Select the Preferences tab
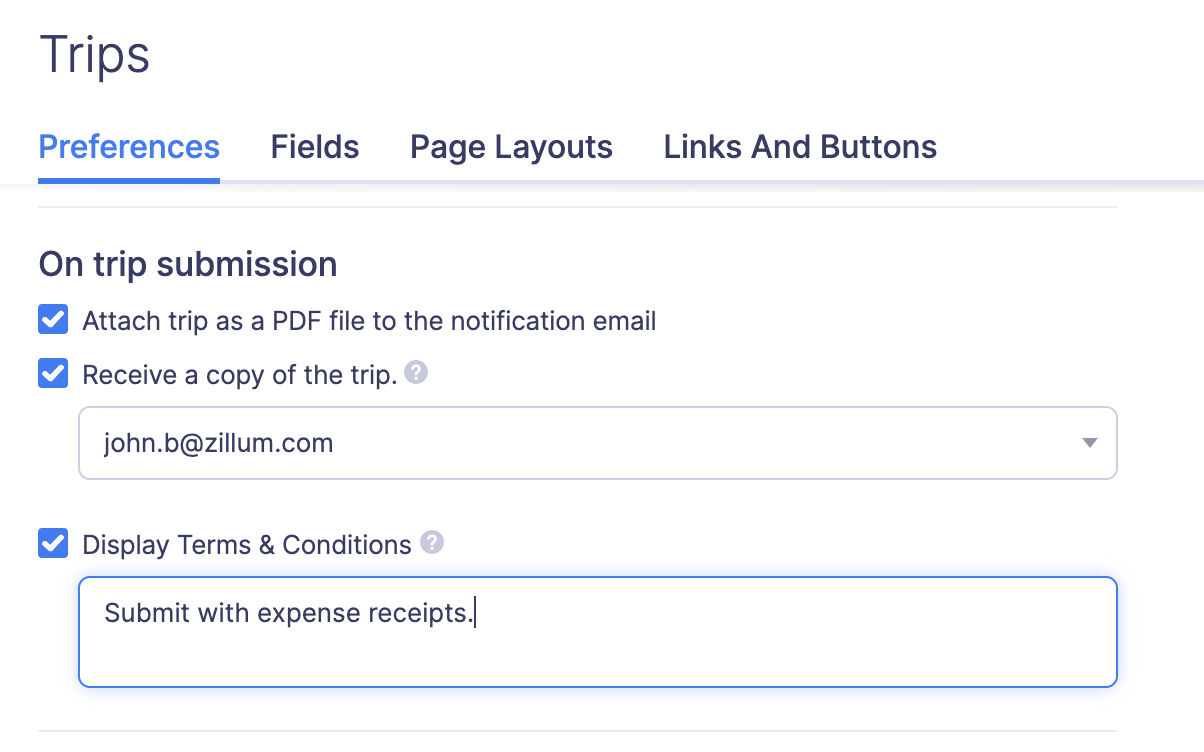This screenshot has width=1204, height=752. (x=129, y=147)
